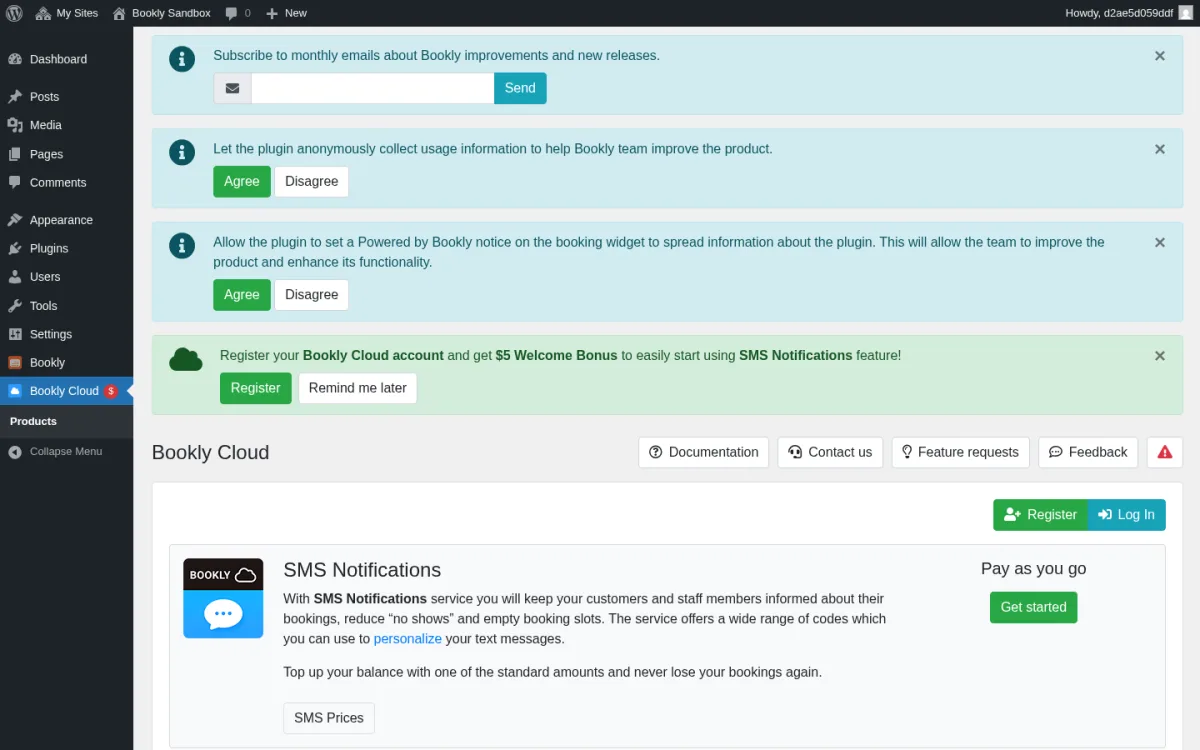
Task: Click Remind me later button
Action: tap(358, 388)
